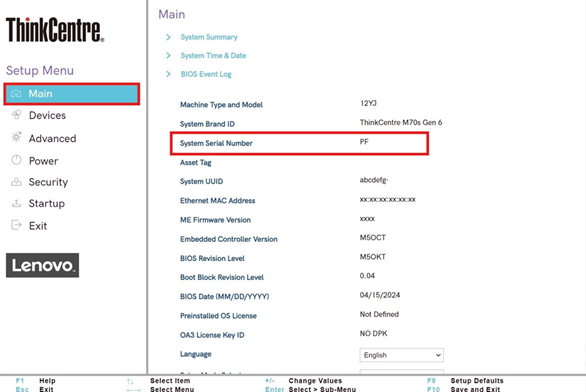Click the Not Defined license value

coord(379,315)
